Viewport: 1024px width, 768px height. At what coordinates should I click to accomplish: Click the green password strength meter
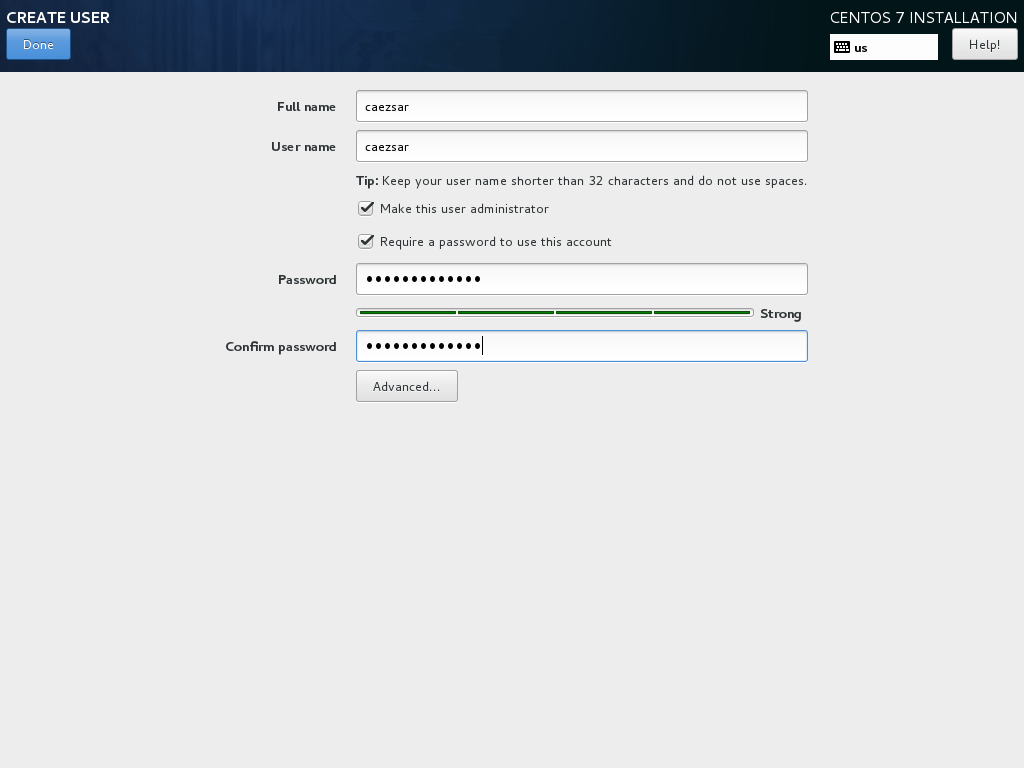pyautogui.click(x=556, y=312)
